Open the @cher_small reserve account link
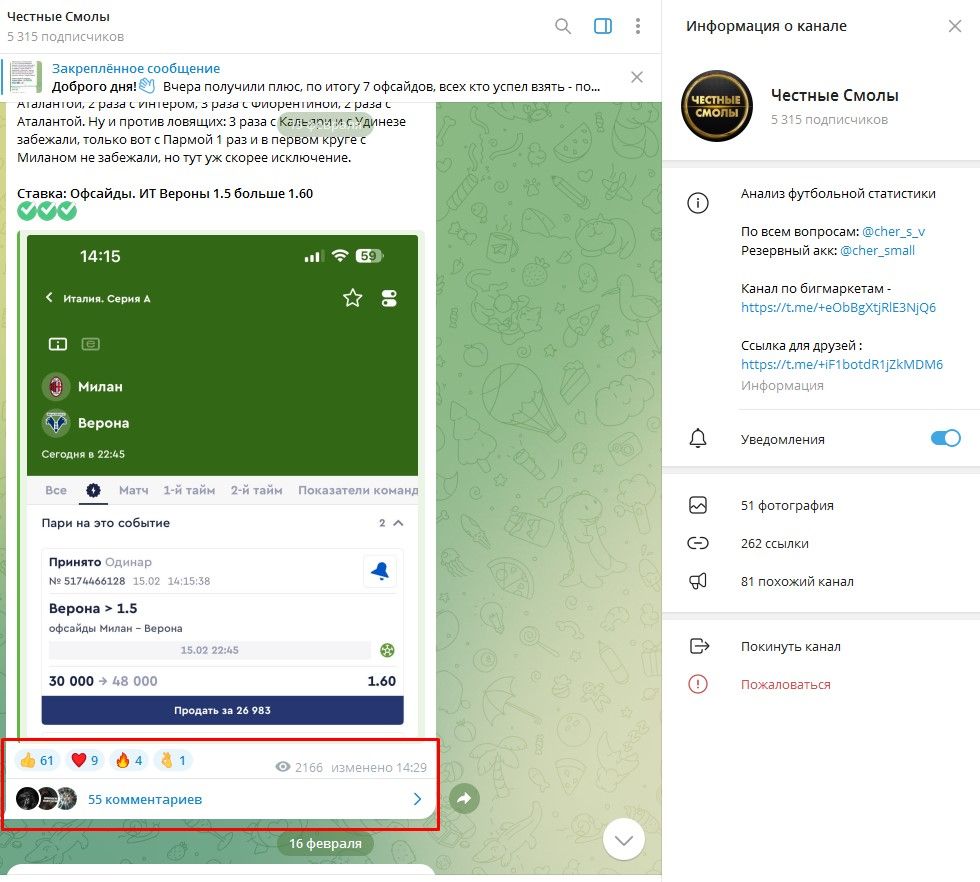 pyautogui.click(x=877, y=251)
